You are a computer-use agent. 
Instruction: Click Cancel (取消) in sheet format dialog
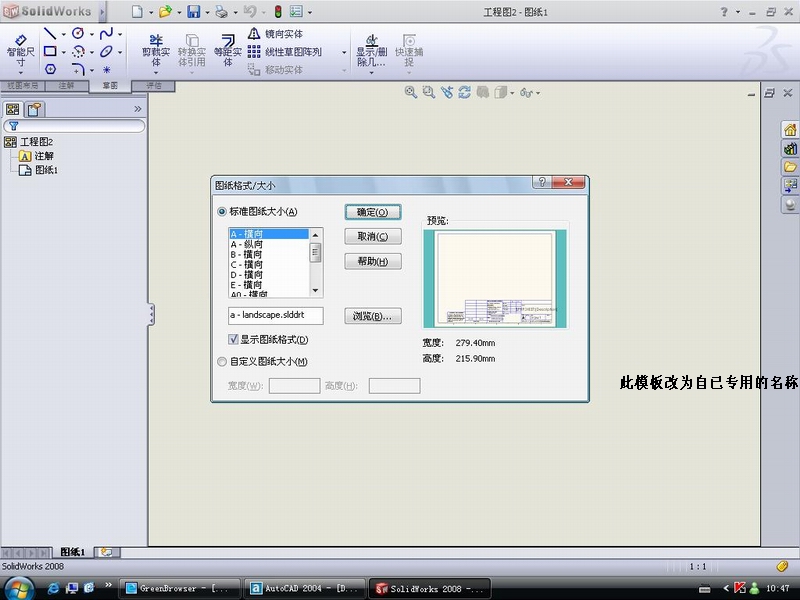click(x=373, y=236)
